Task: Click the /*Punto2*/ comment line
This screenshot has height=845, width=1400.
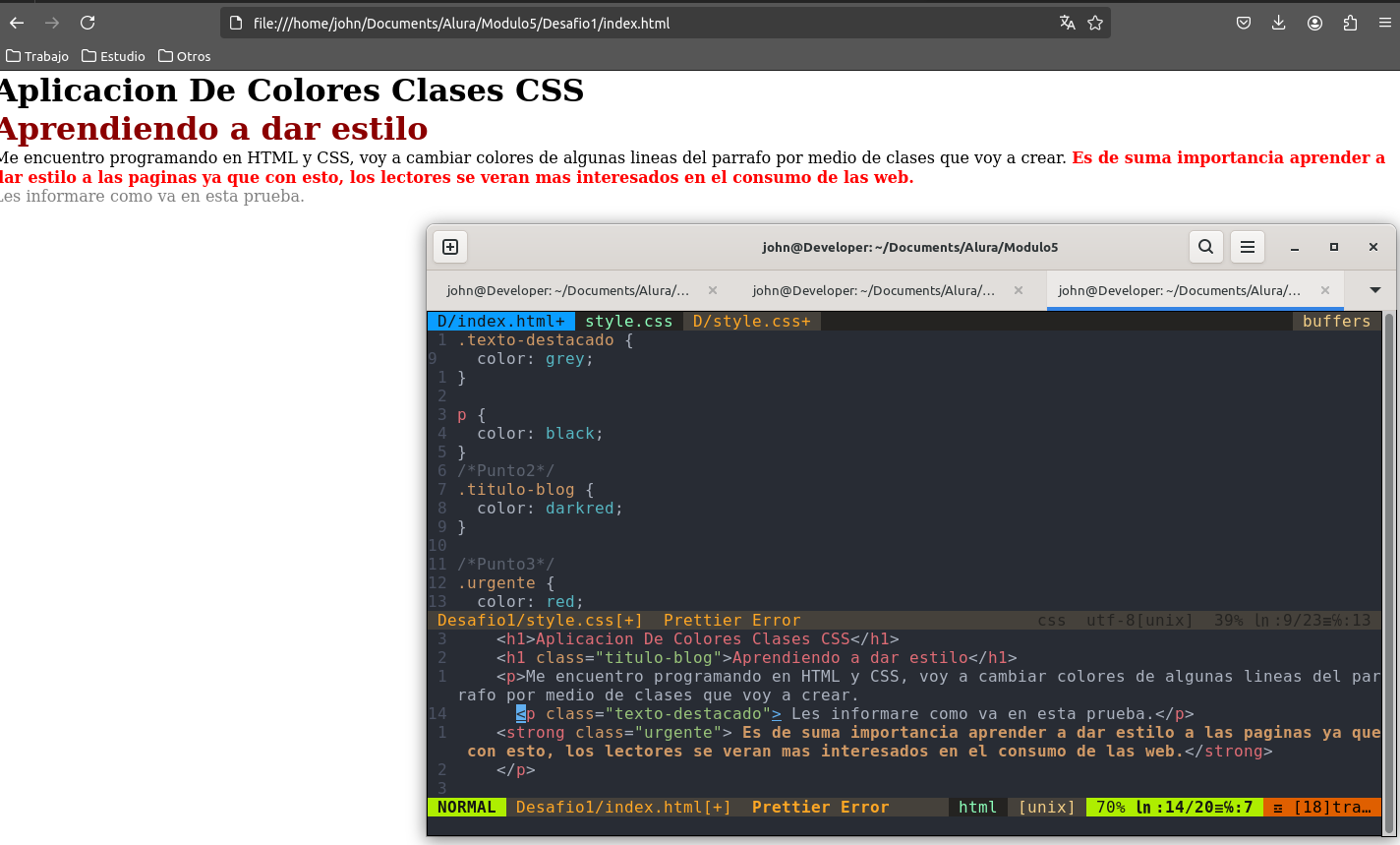Action: (x=506, y=471)
